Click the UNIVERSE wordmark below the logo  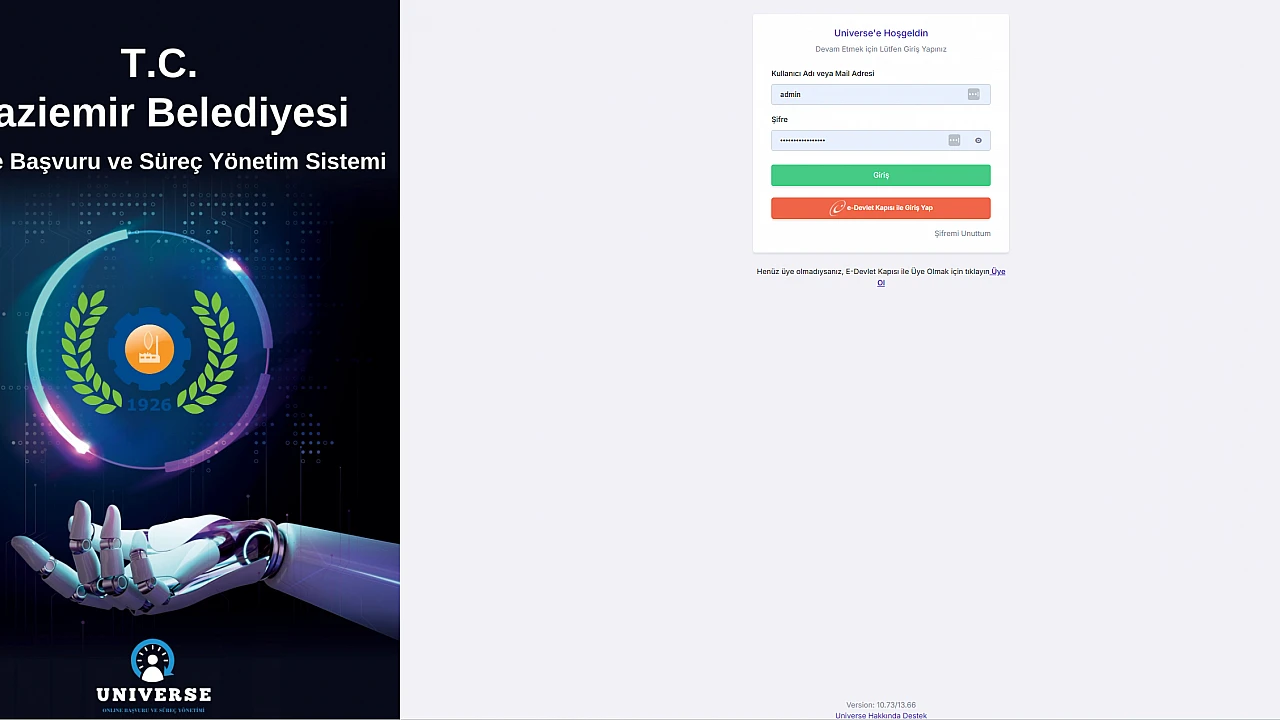[x=153, y=694]
